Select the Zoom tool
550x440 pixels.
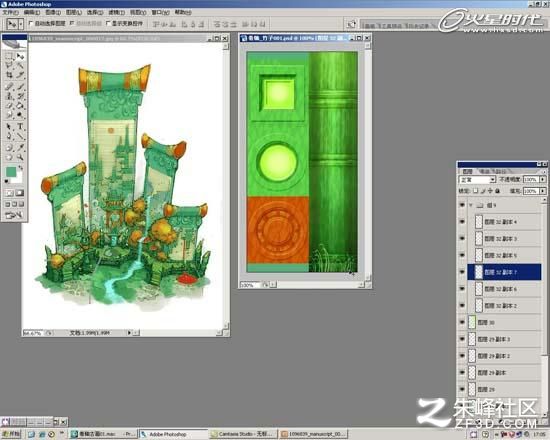click(20, 157)
